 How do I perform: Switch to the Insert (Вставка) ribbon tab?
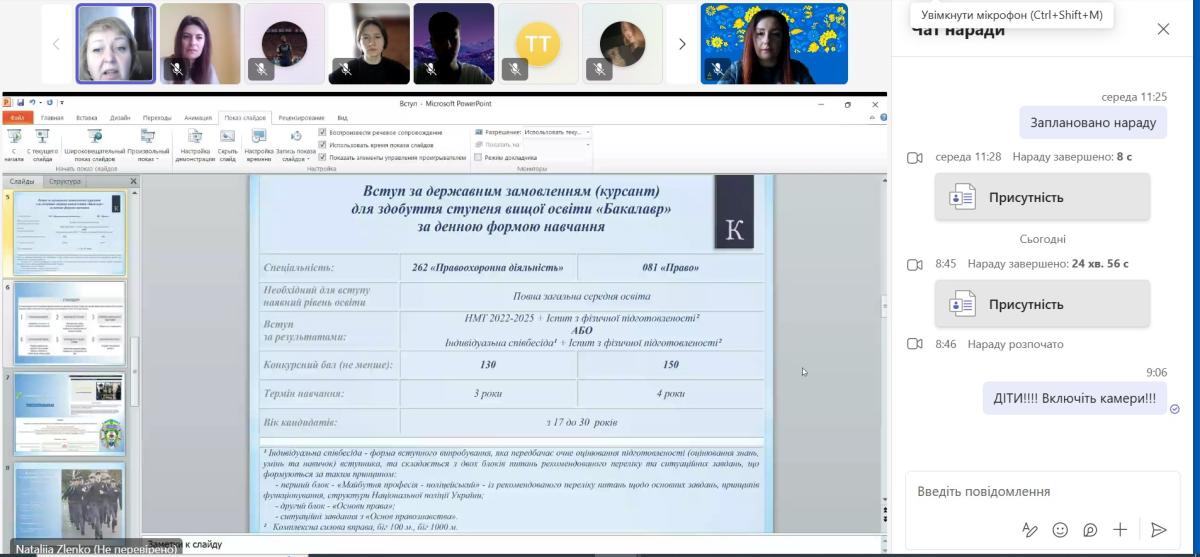pyautogui.click(x=87, y=117)
